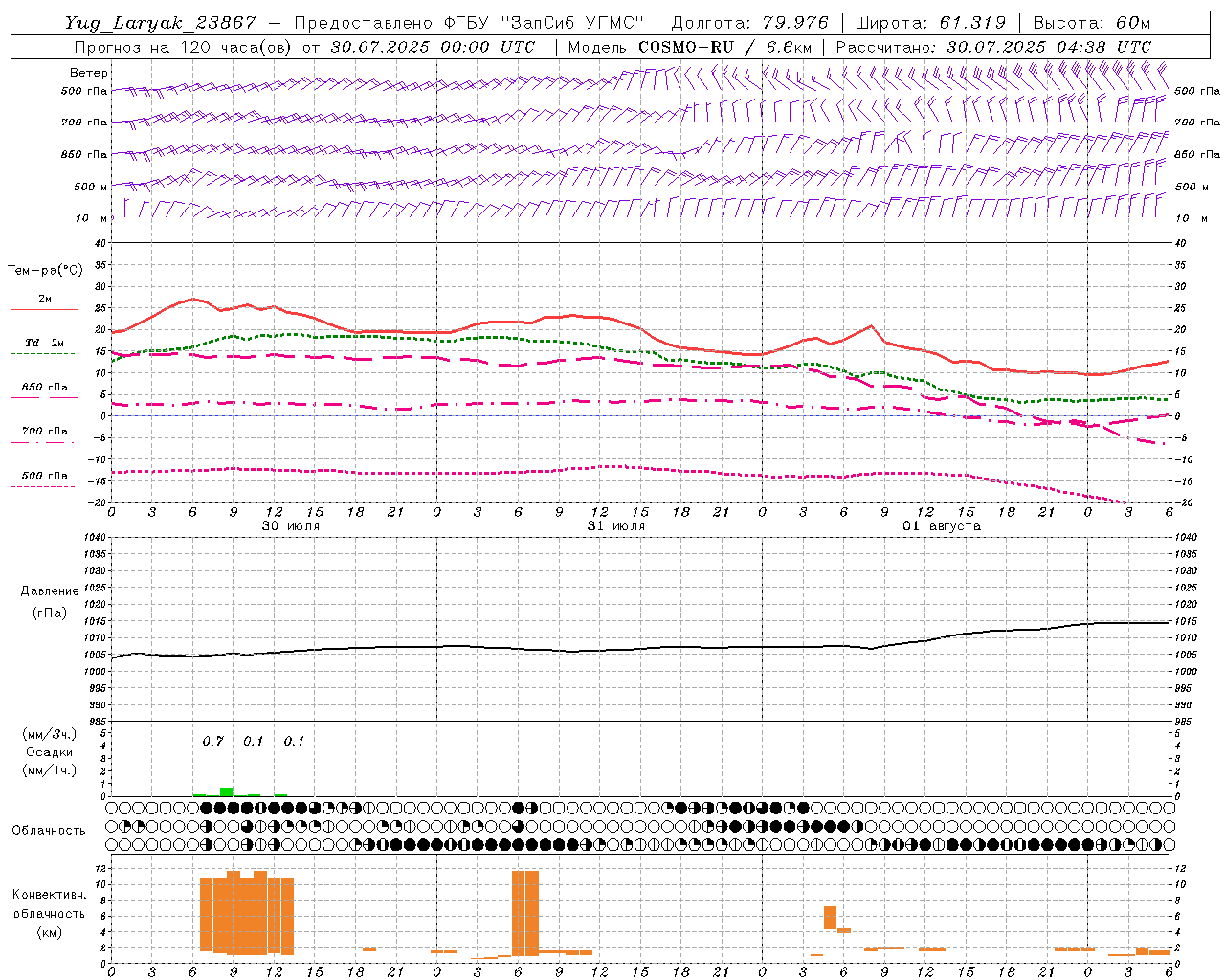Click the tallest green precipitation bar

point(227,791)
